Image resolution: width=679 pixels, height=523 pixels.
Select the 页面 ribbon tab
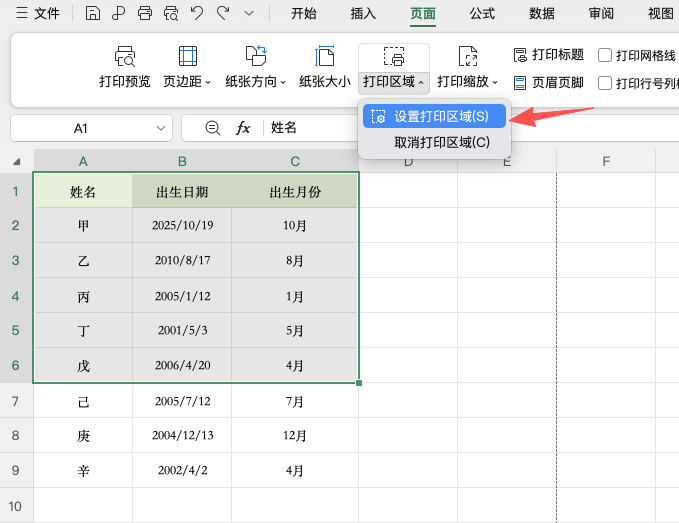tap(423, 13)
